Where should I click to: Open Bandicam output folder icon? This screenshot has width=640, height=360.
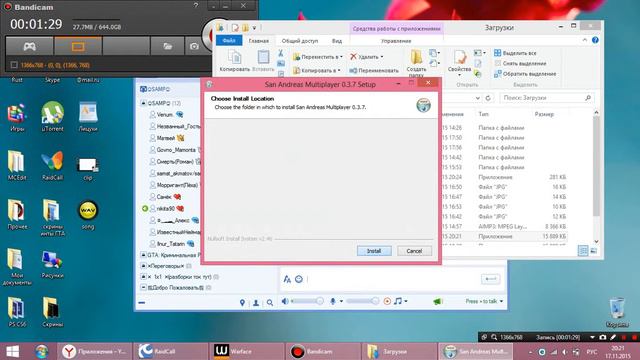(x=167, y=46)
